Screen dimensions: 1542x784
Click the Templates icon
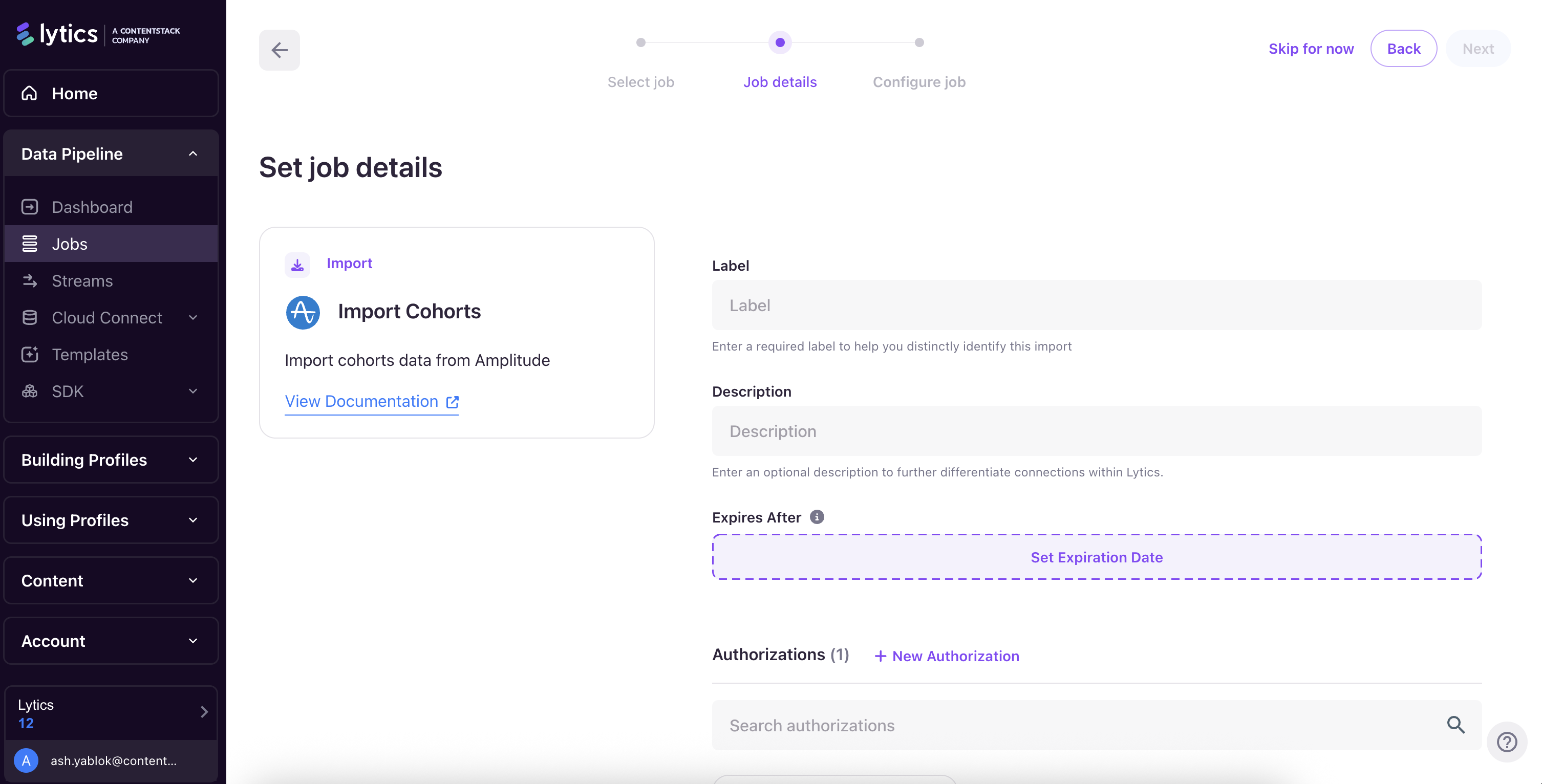click(29, 354)
